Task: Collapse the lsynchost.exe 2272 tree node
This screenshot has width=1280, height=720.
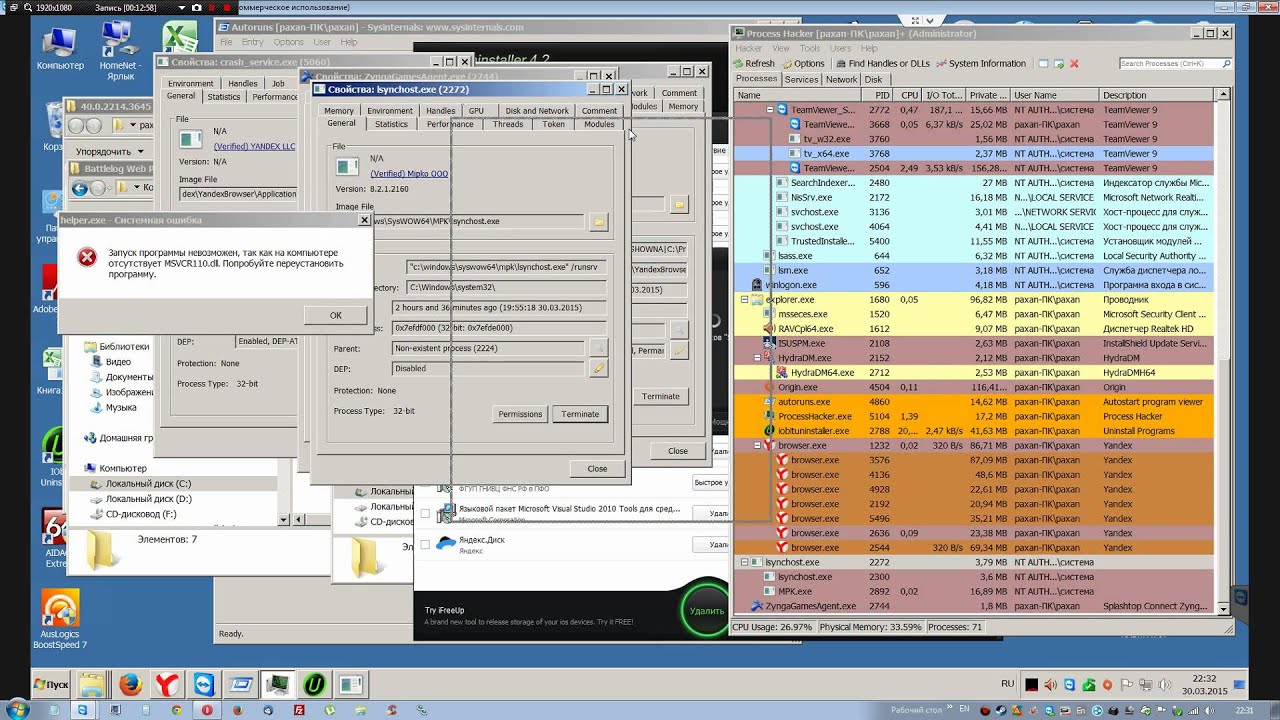Action: click(x=744, y=562)
